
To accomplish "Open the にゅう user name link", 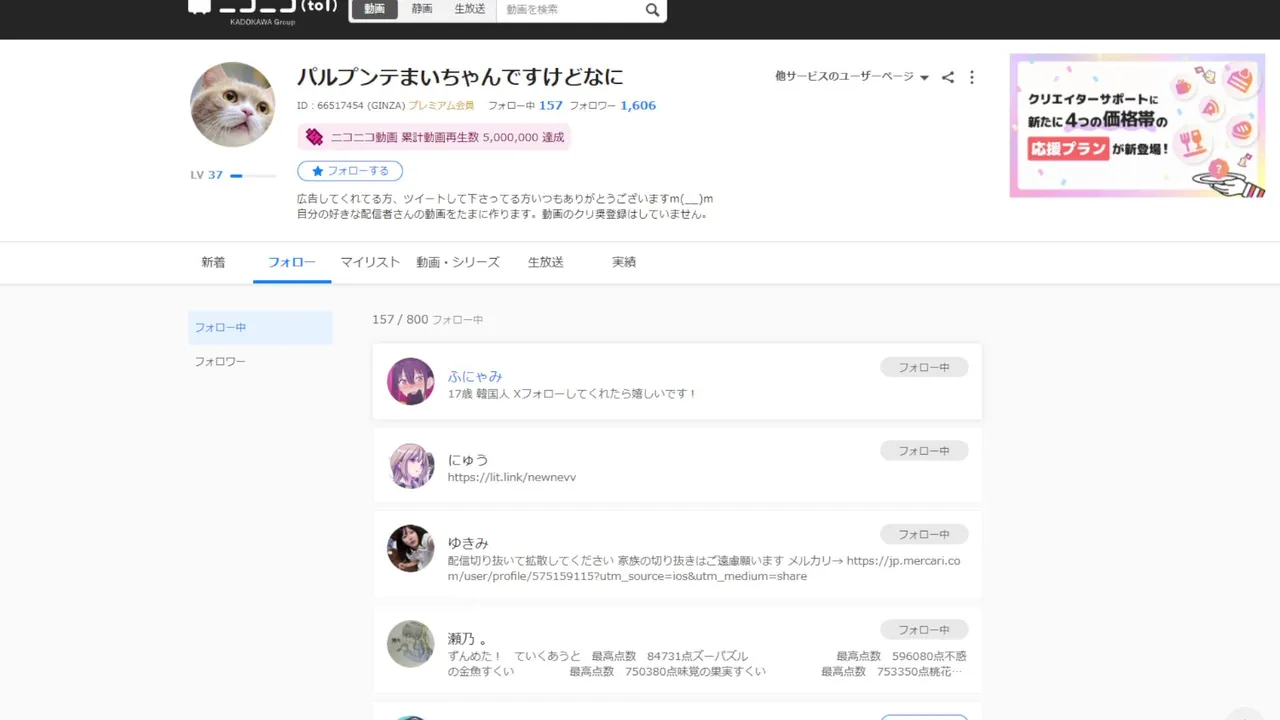I will [x=468, y=460].
